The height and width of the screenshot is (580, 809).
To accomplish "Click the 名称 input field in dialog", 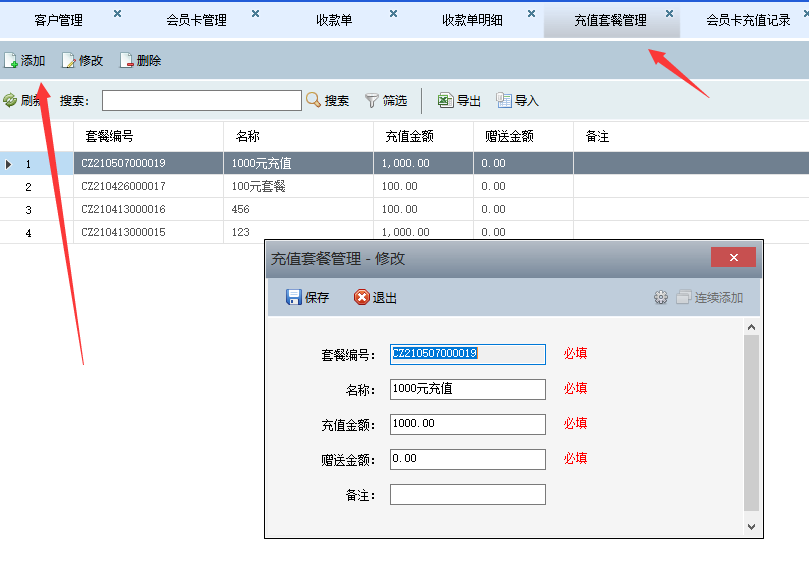I will (467, 389).
